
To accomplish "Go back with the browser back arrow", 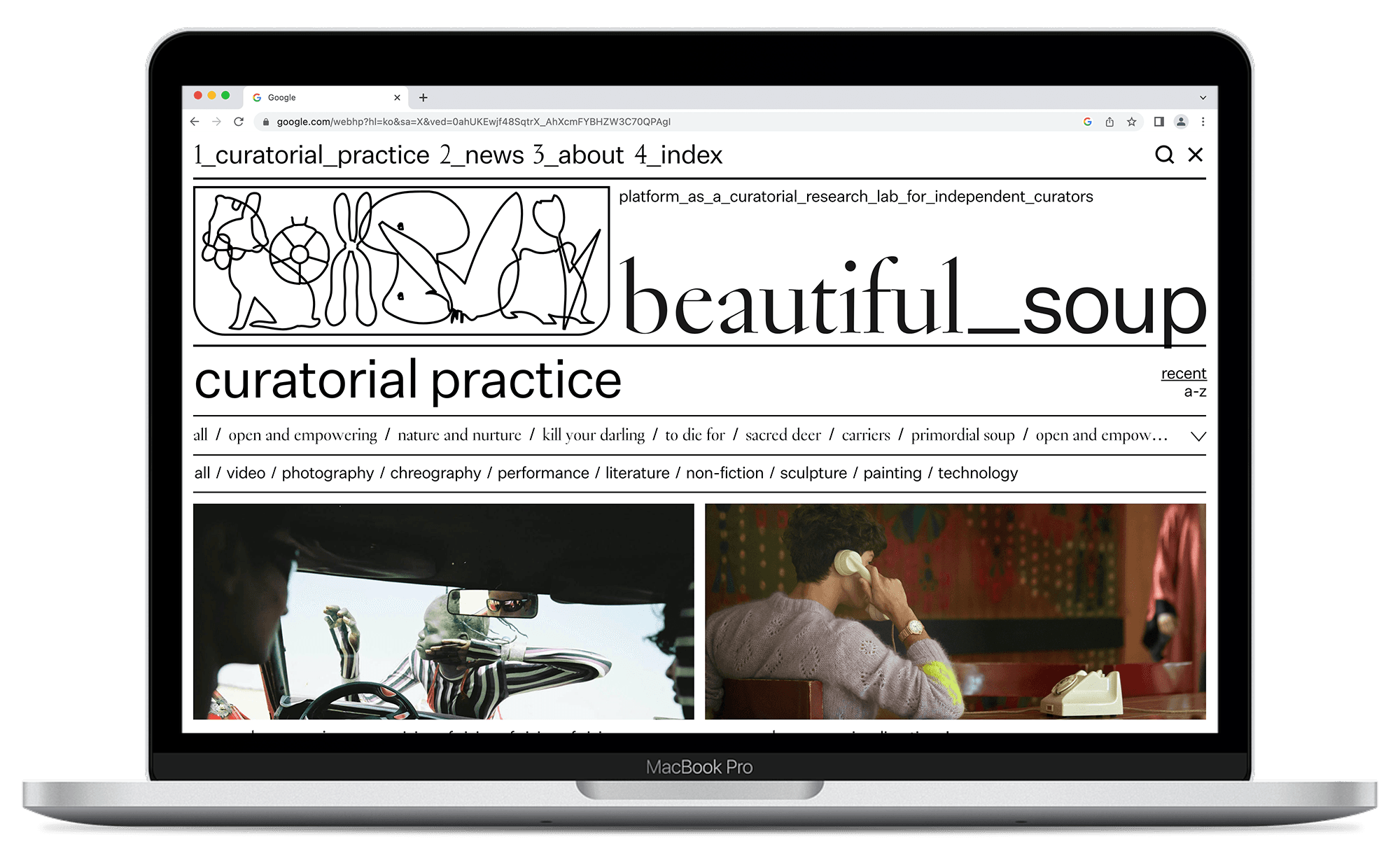I will pos(195,122).
